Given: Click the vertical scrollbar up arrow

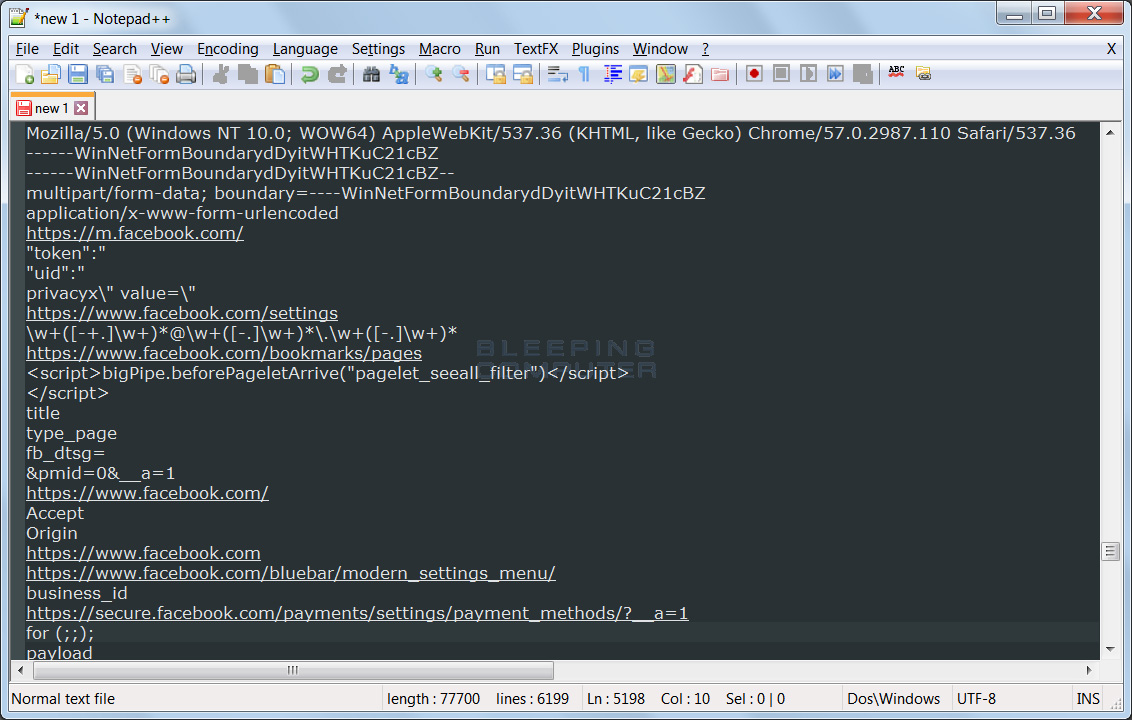Looking at the screenshot, I should point(1110,133).
